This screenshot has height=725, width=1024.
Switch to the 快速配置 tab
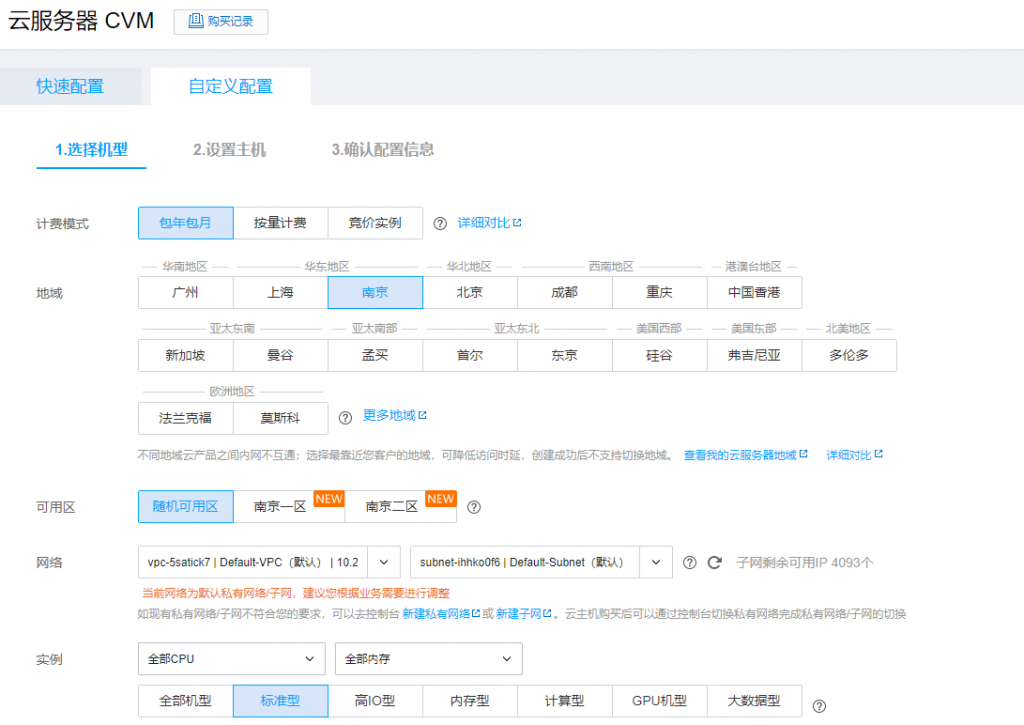pyautogui.click(x=71, y=86)
